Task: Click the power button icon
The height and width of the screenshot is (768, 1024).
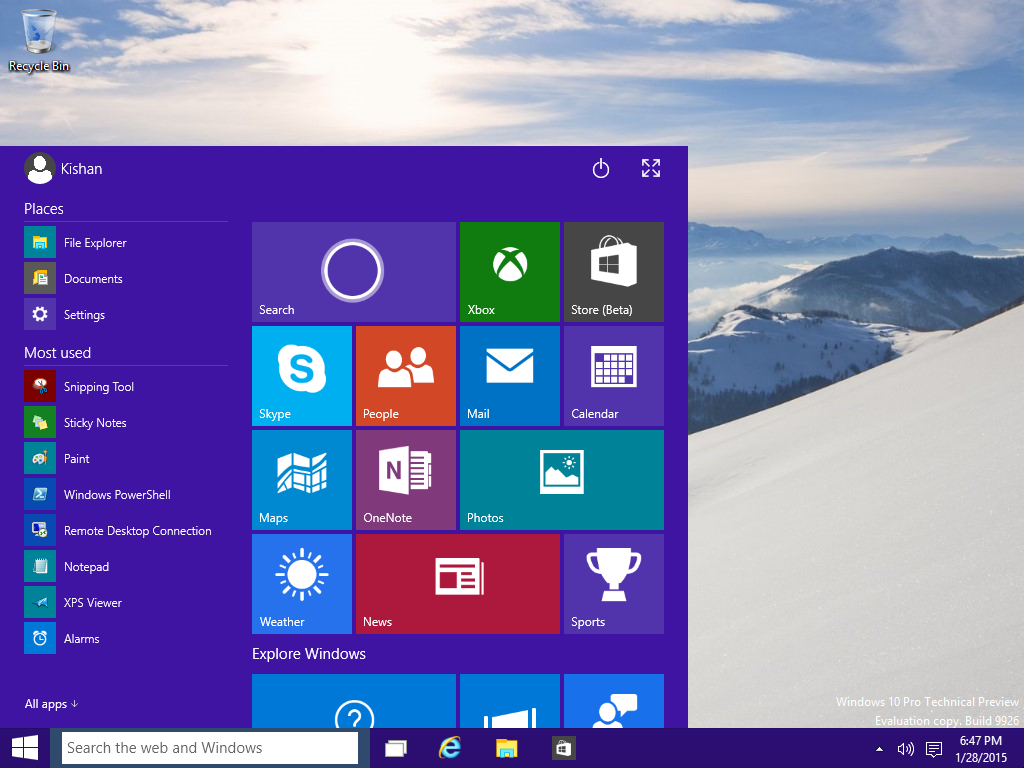Action: [x=601, y=168]
